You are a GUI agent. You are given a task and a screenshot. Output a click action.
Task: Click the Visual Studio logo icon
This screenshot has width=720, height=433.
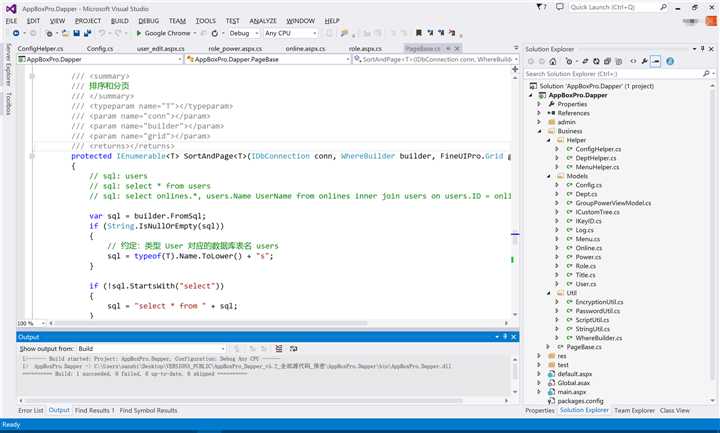tap(11, 8)
